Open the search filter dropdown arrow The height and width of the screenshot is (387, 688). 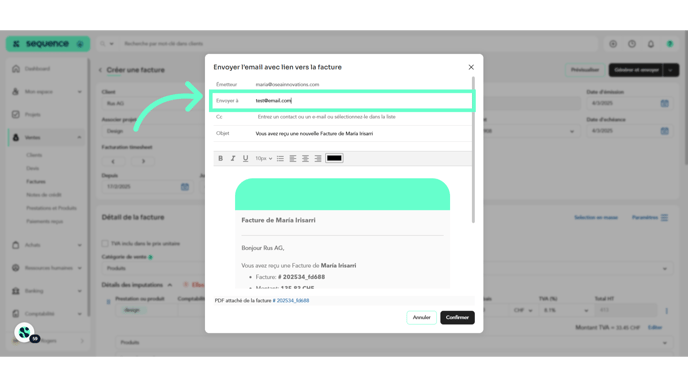[x=111, y=44]
